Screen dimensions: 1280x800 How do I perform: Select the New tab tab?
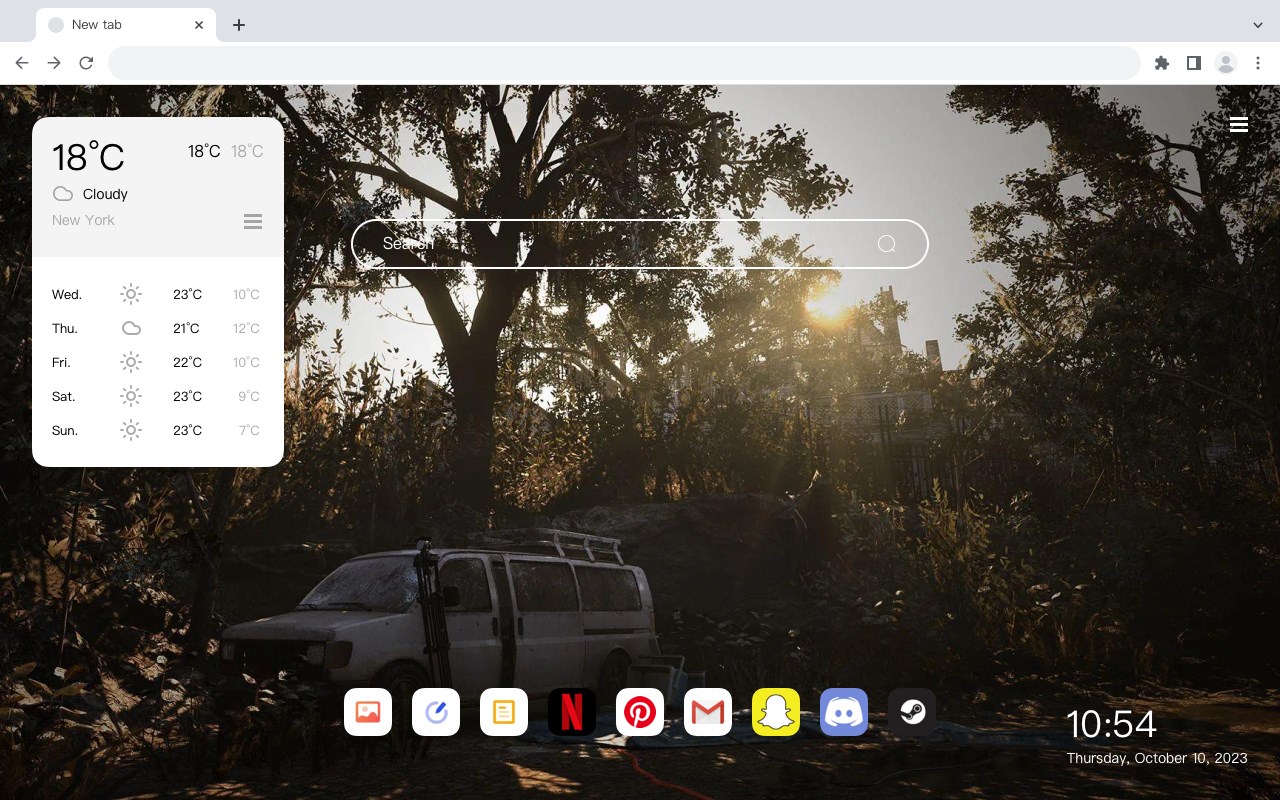click(126, 25)
